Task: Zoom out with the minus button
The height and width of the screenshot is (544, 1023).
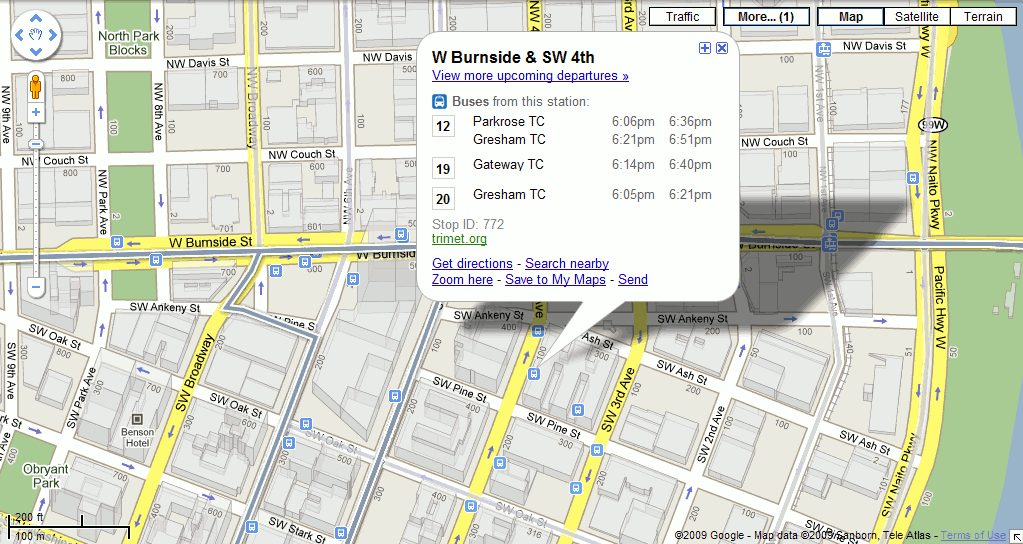Action: pos(36,286)
